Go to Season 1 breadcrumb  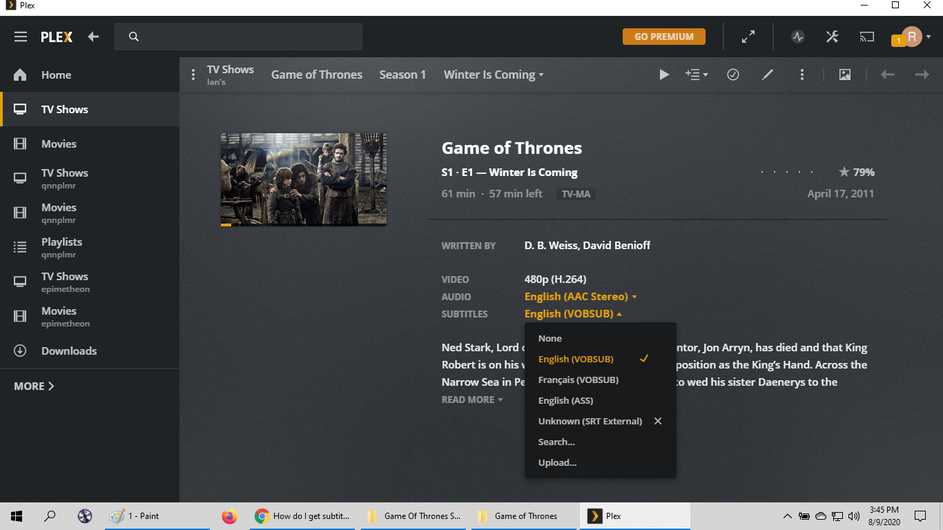pos(402,75)
